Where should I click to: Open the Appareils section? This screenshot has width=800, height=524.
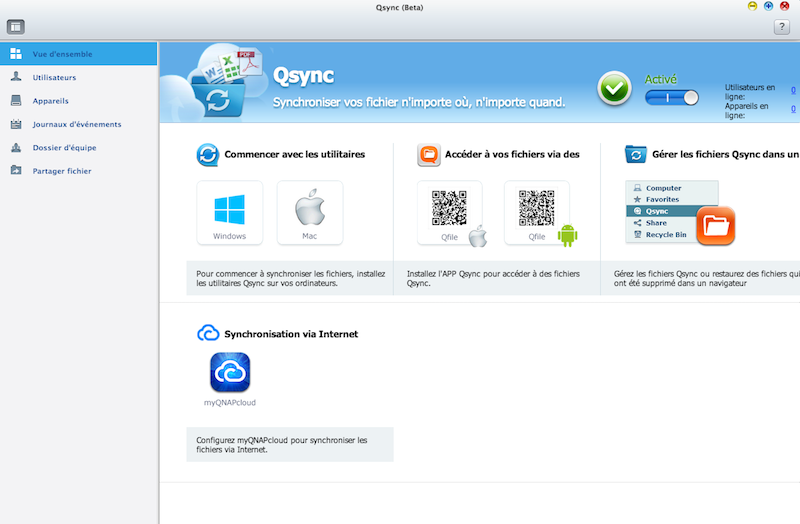(x=79, y=101)
